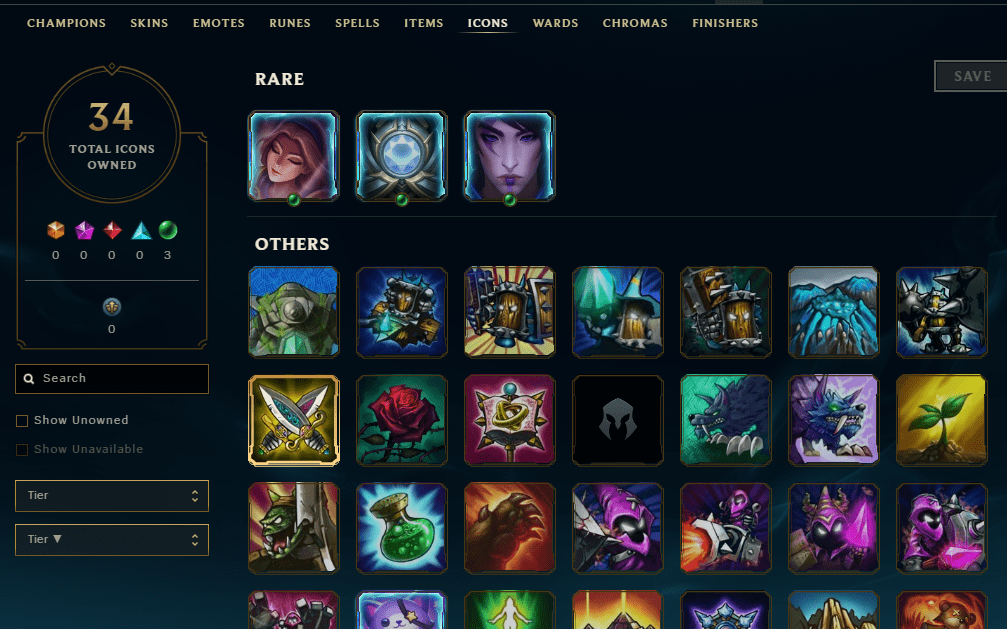Toggle the Show Unavailable checkbox

22,450
